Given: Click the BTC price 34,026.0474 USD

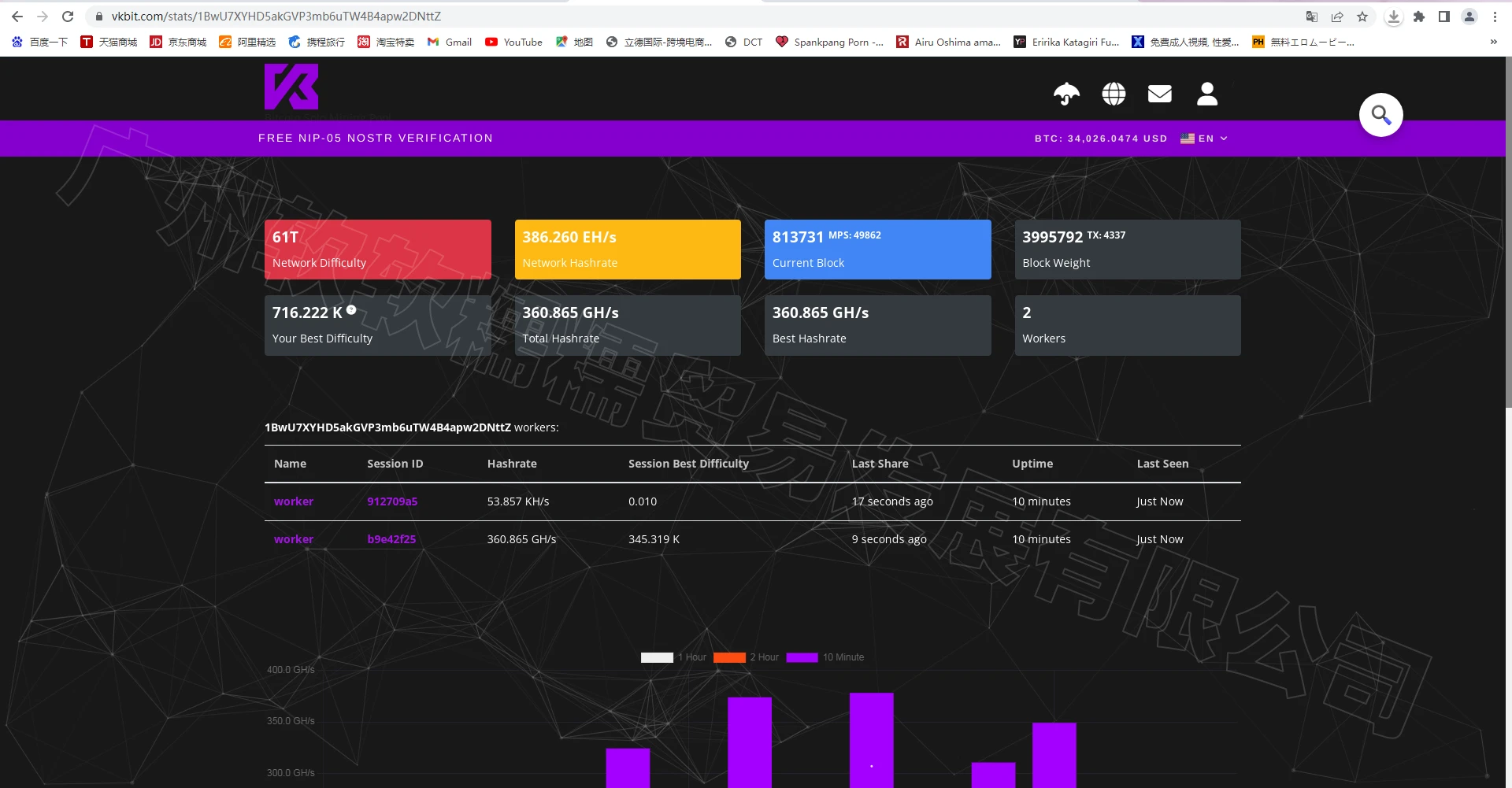Looking at the screenshot, I should pyautogui.click(x=1101, y=139).
